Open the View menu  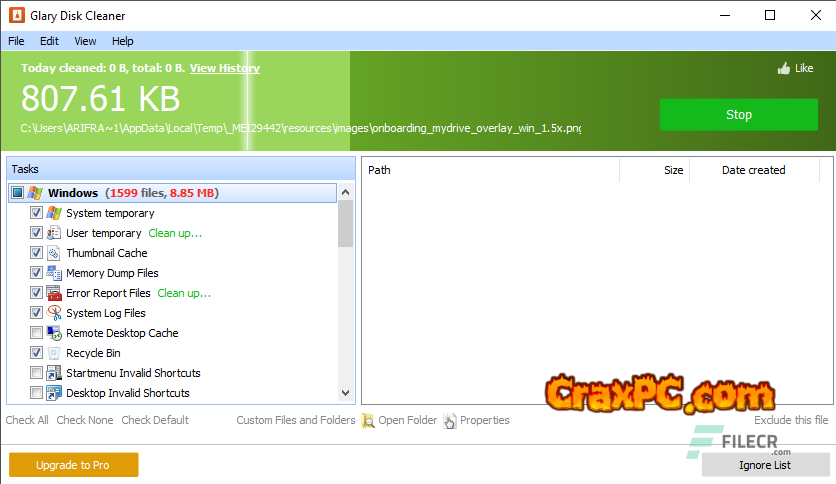[85, 41]
